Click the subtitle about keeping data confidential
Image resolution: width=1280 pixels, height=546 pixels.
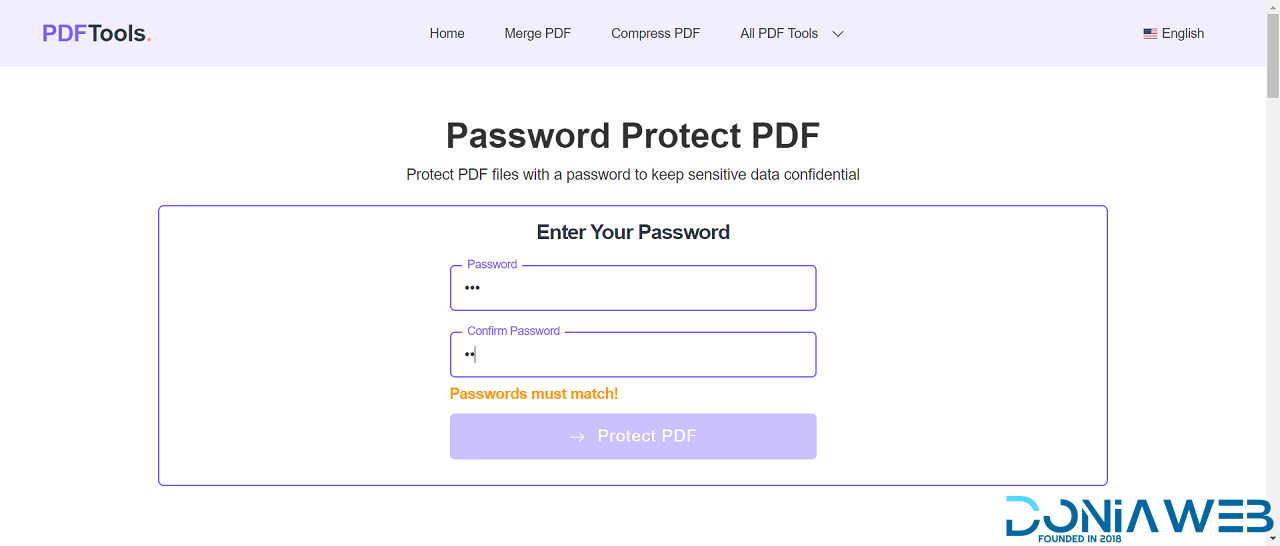[x=633, y=174]
